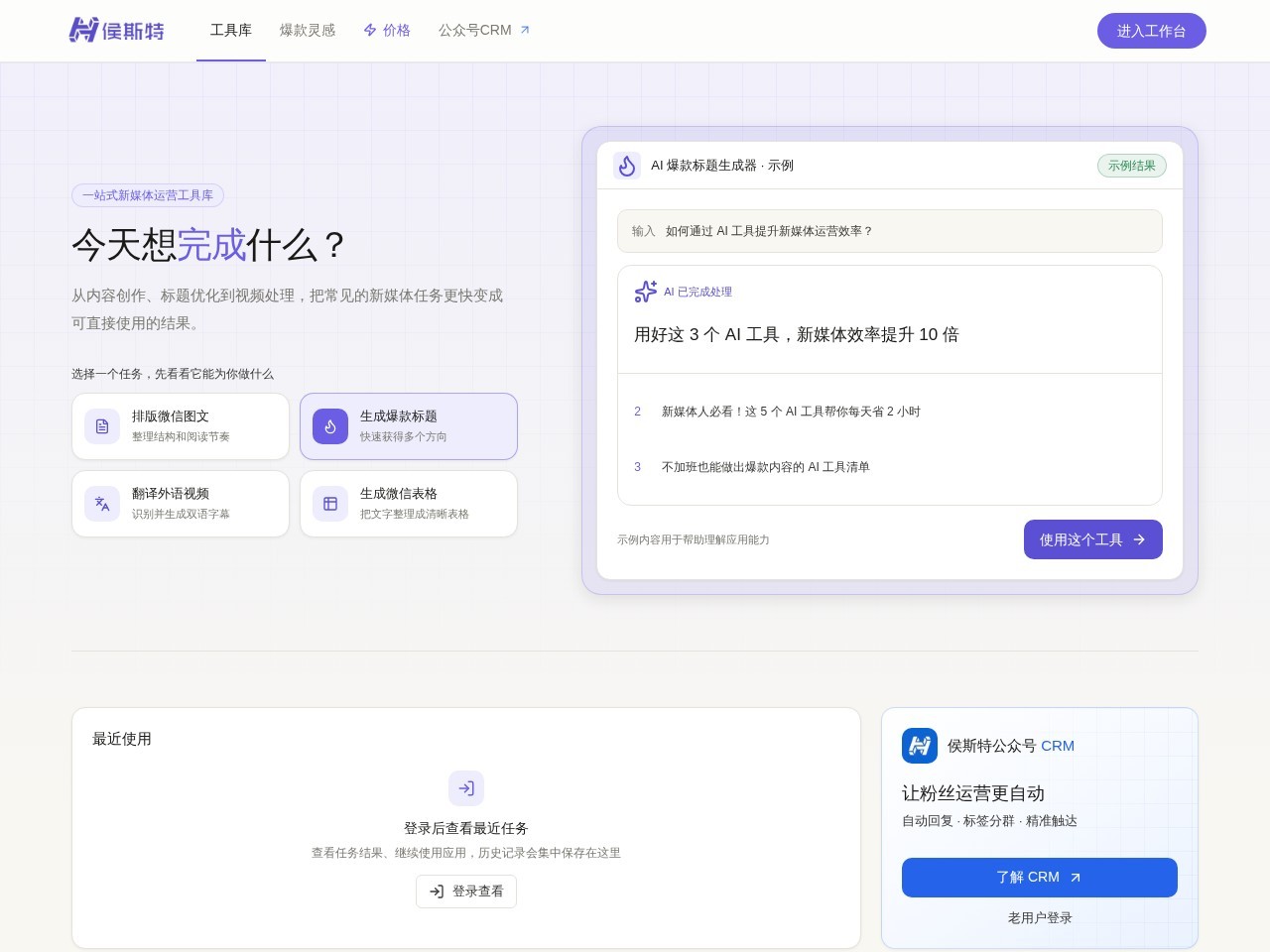Click table icon on 生成微信表格 card
This screenshot has height=952, width=1270.
330,504
